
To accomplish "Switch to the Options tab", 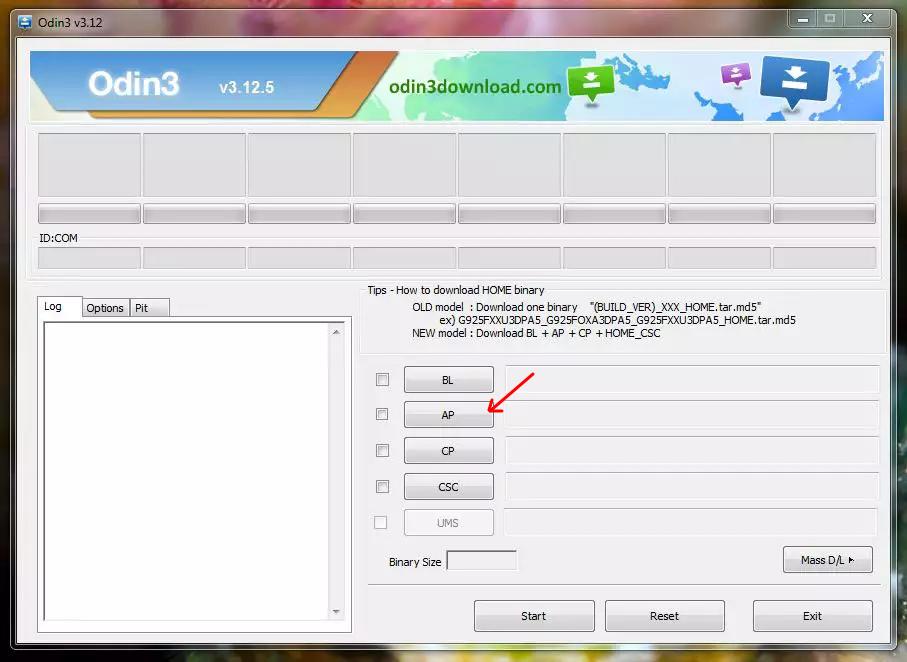I will point(105,308).
